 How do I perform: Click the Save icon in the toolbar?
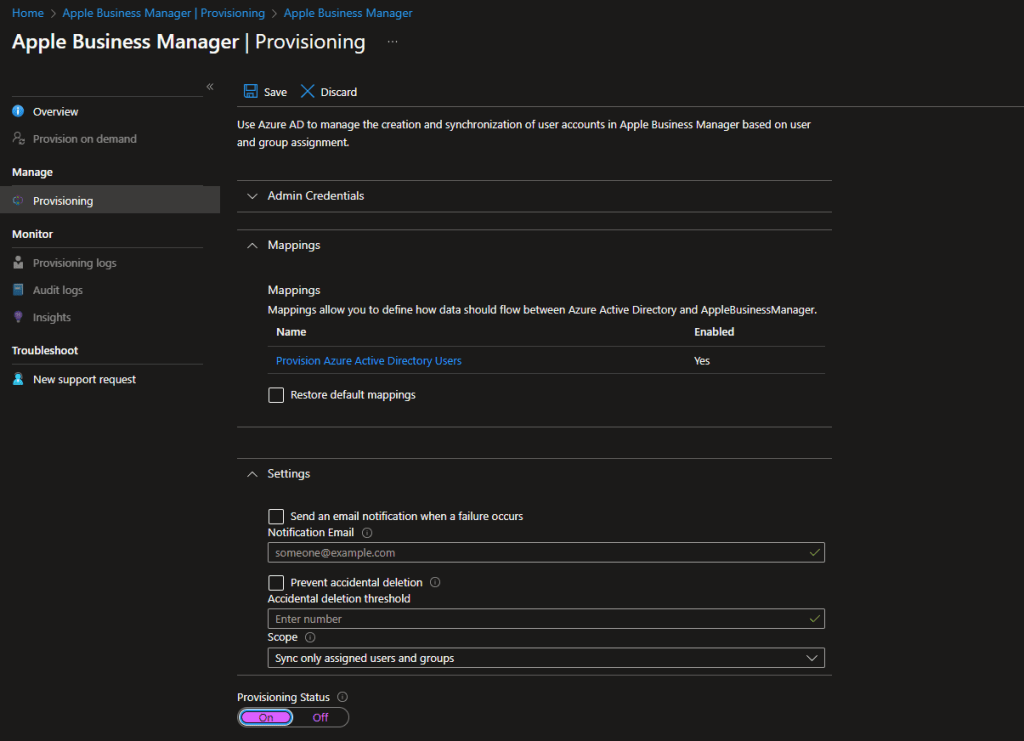pyautogui.click(x=251, y=91)
